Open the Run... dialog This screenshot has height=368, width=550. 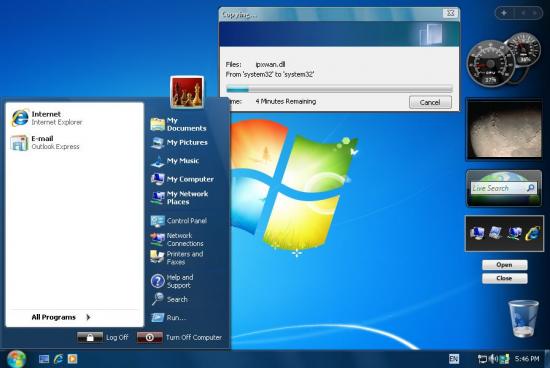169,317
